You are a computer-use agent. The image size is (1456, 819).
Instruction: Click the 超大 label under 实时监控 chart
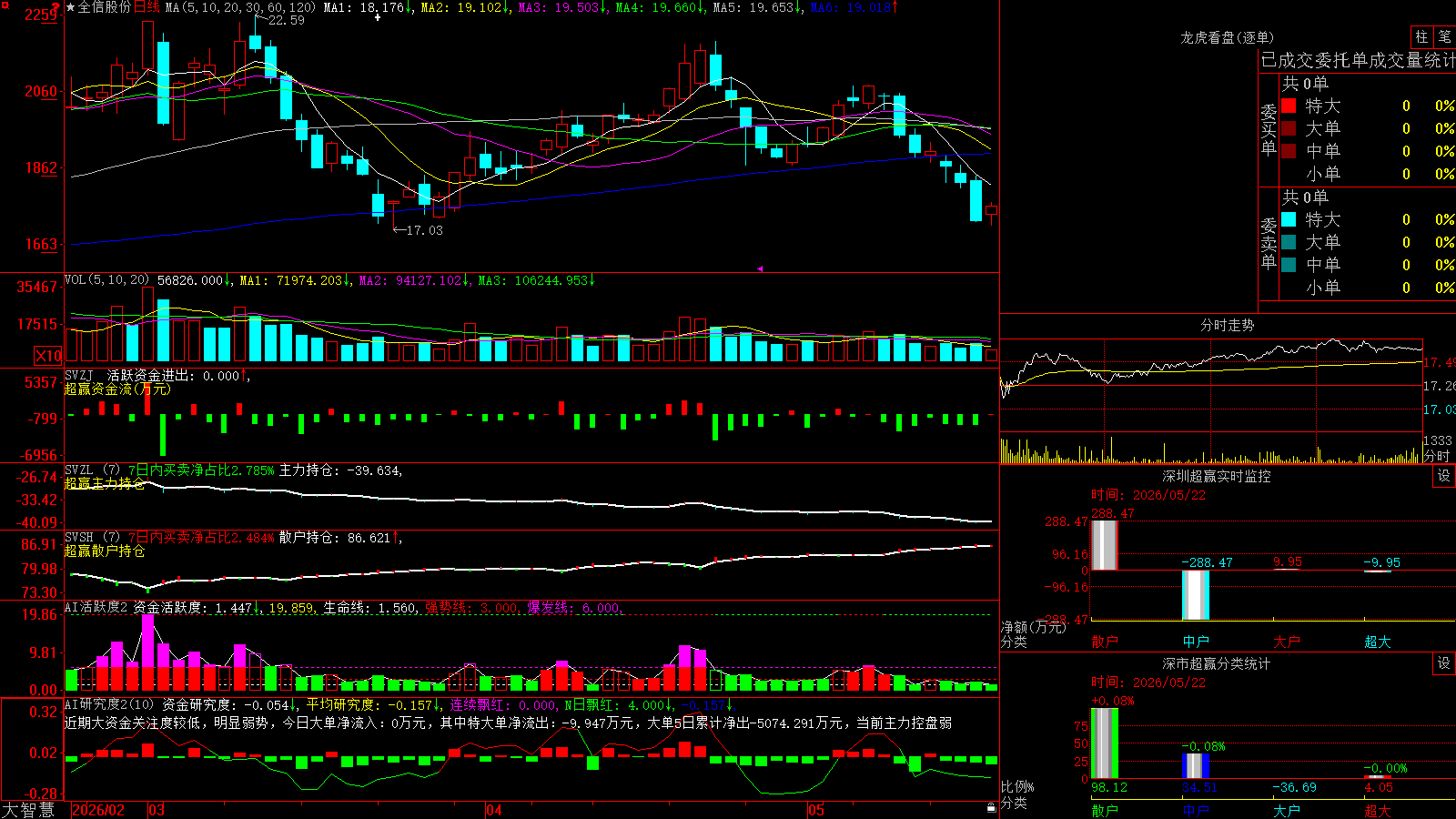tap(1378, 642)
